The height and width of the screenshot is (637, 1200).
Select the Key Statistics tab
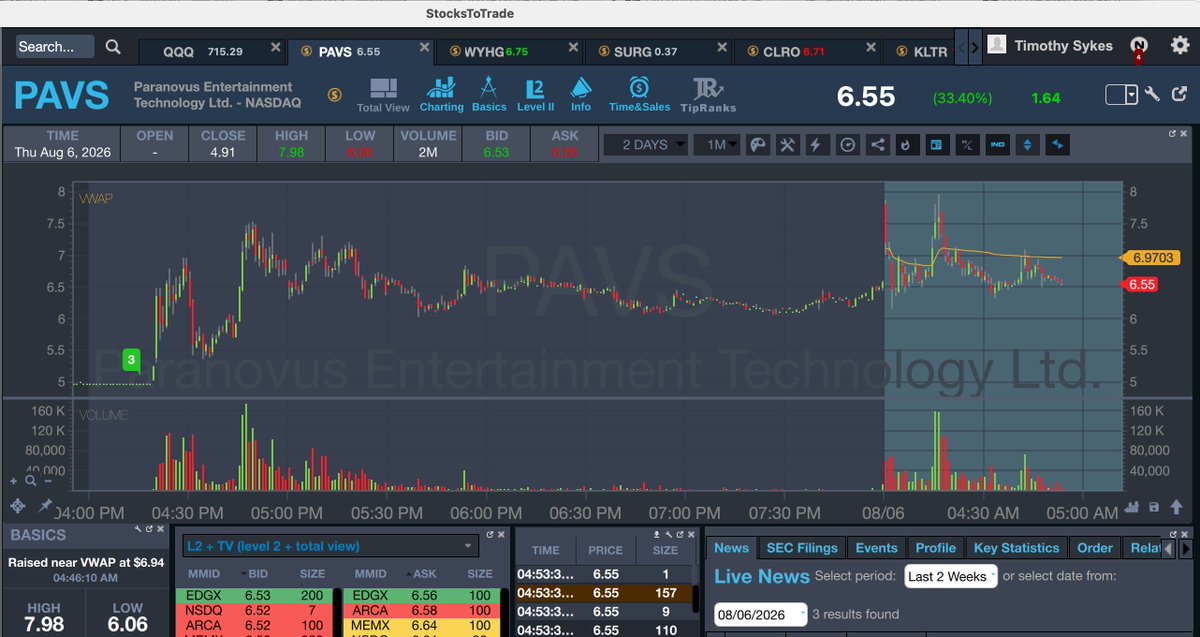pyautogui.click(x=1016, y=548)
